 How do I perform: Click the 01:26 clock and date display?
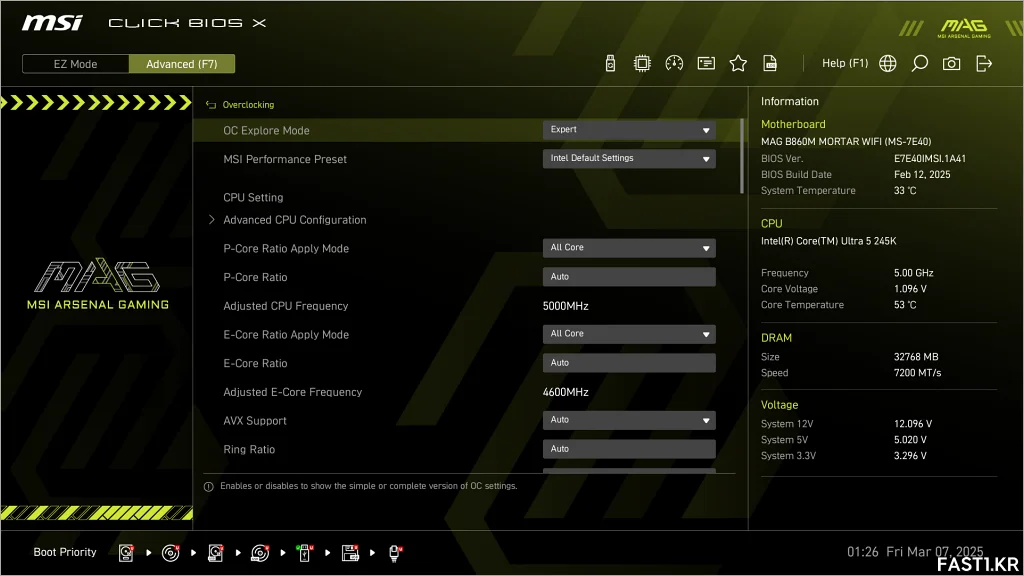coord(915,552)
